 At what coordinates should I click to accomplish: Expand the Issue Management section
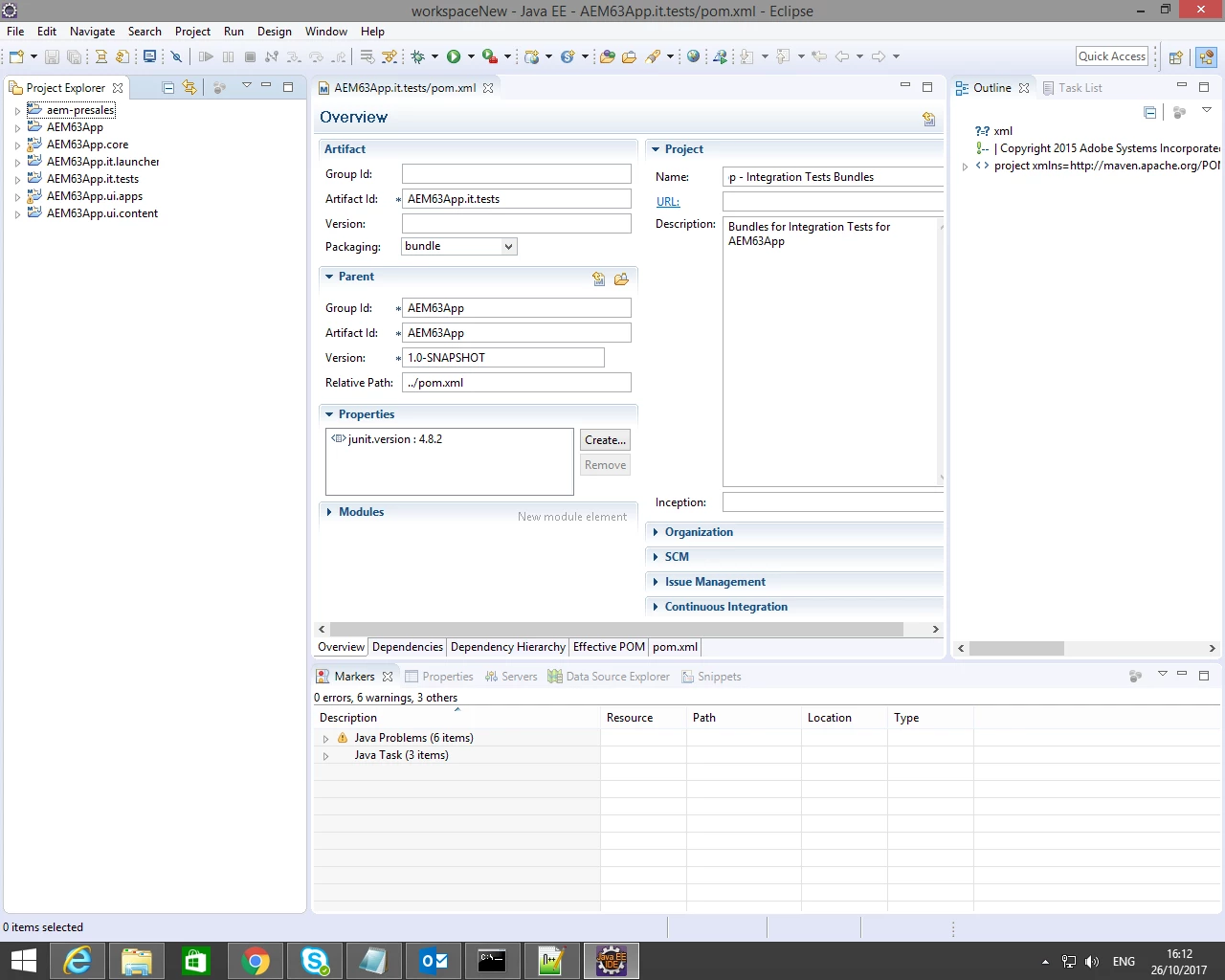click(x=656, y=582)
